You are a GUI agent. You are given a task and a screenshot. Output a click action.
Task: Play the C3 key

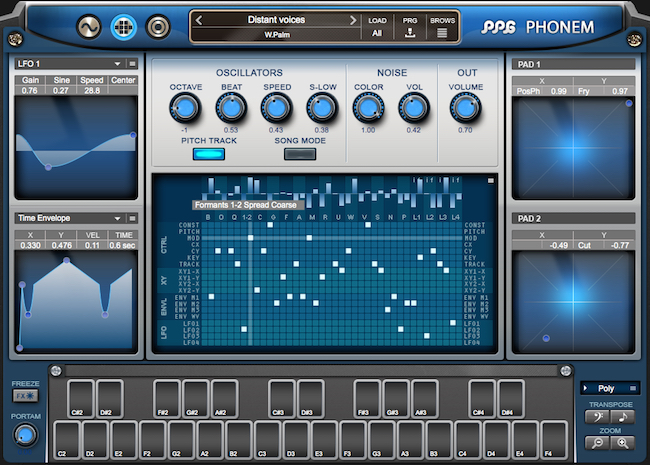pos(268,440)
